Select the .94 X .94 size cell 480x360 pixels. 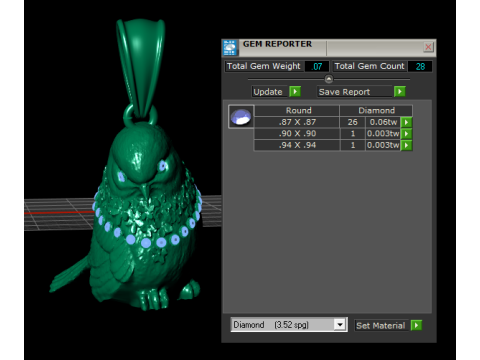(297, 145)
